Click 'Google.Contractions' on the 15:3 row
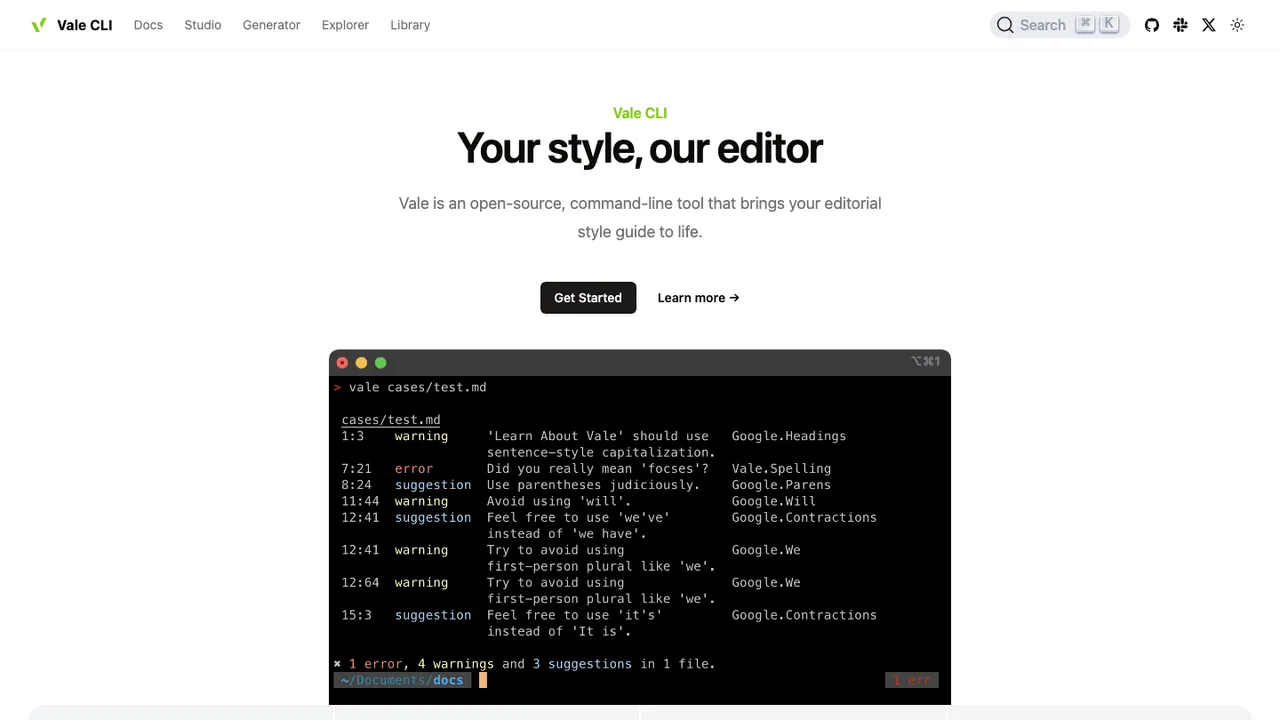The height and width of the screenshot is (720, 1280). tap(804, 615)
